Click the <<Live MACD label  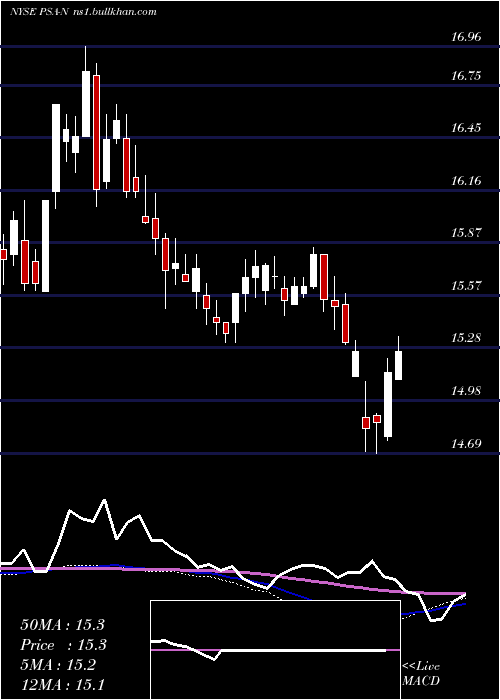(421, 674)
